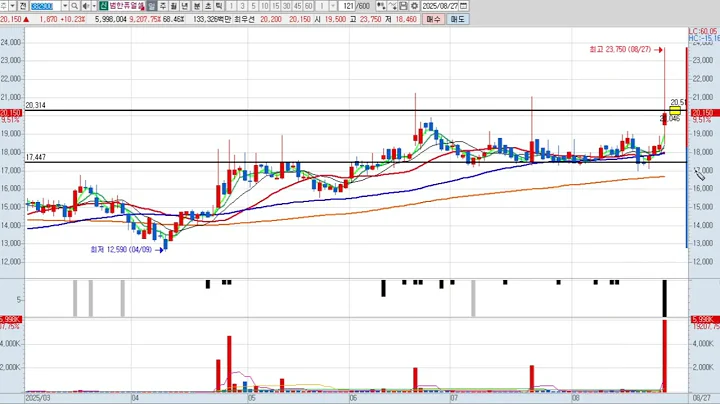Click the green 신 credit badge icon
This screenshot has width=720, height=404.
pyautogui.click(x=104, y=6)
